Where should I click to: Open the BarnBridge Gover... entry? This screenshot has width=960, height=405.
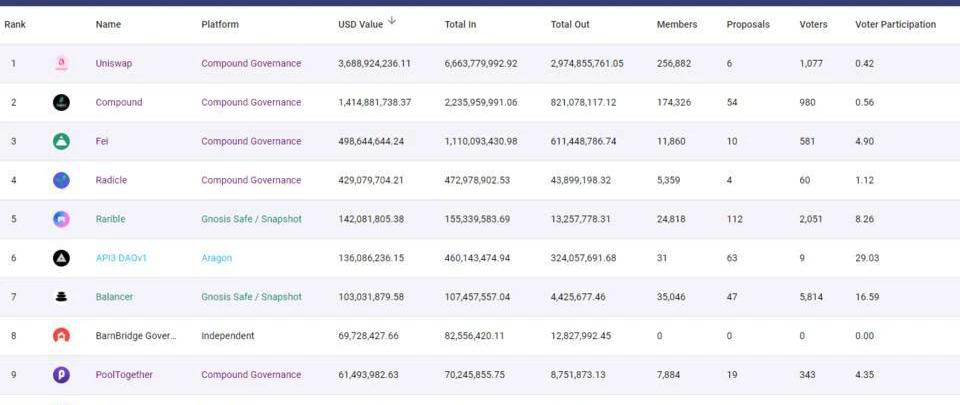pyautogui.click(x=135, y=336)
